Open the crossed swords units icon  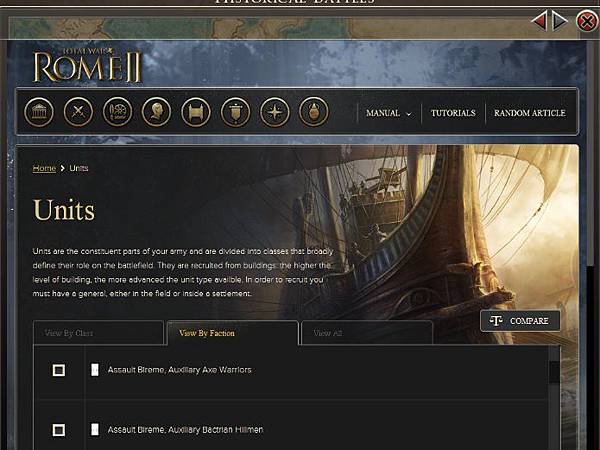78,112
